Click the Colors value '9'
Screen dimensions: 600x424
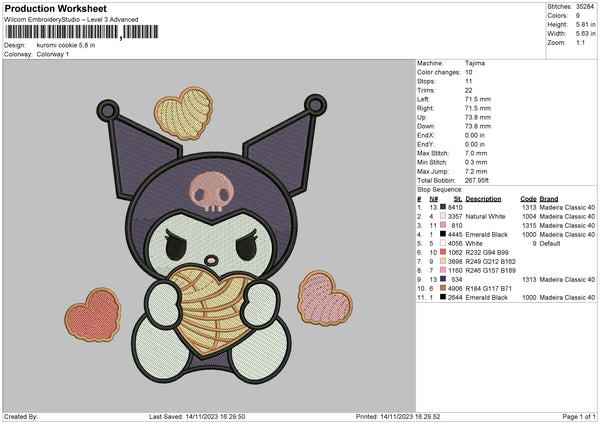pos(578,16)
